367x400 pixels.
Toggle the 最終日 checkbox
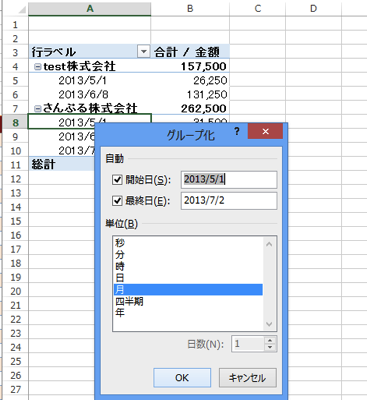point(117,201)
